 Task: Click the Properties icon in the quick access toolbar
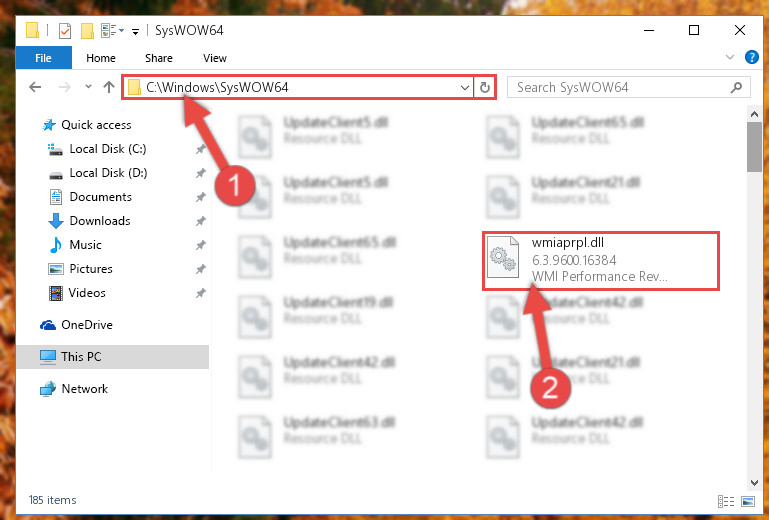(65, 31)
